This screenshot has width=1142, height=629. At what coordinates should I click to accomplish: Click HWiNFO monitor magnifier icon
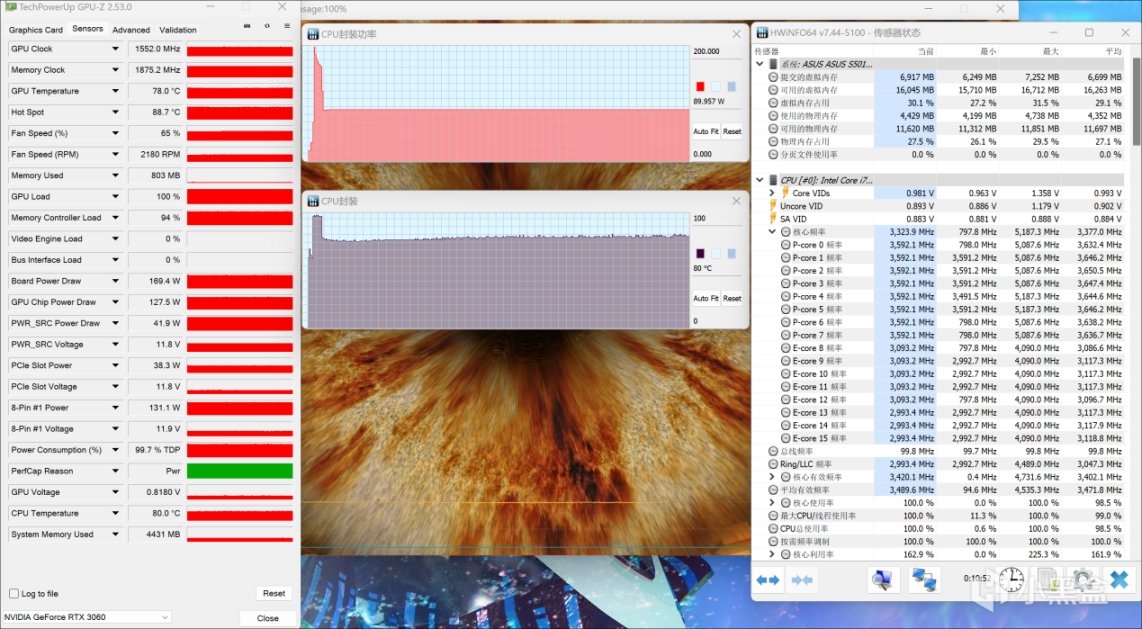click(883, 580)
